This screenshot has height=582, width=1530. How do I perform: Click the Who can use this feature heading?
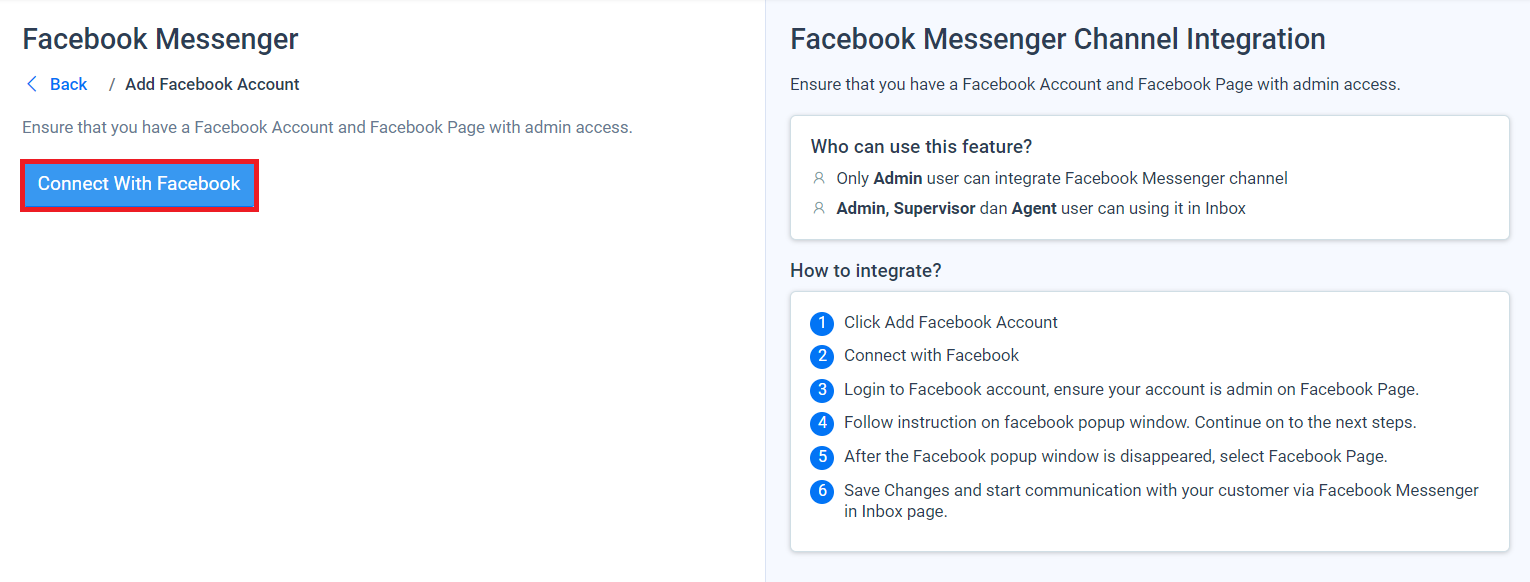pyautogui.click(x=921, y=147)
